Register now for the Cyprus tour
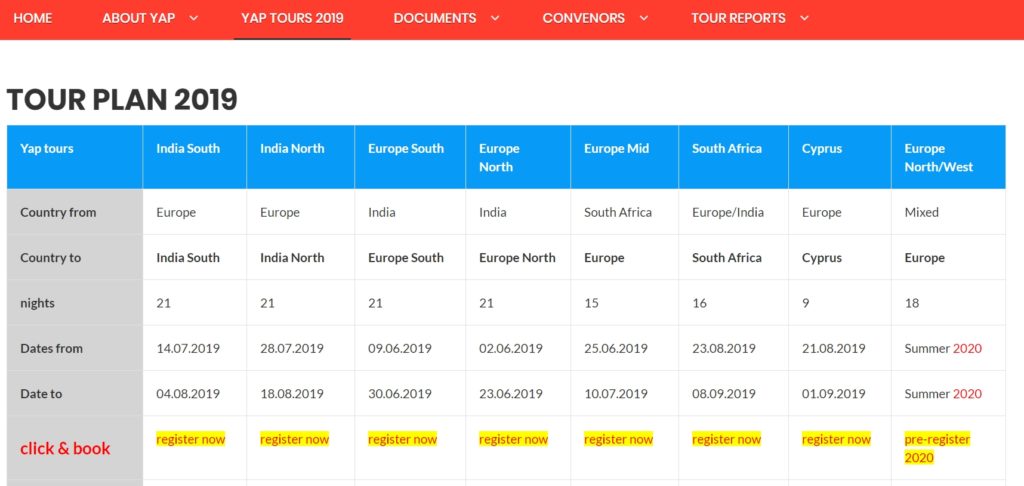Viewport: 1024px width, 486px height. point(837,440)
